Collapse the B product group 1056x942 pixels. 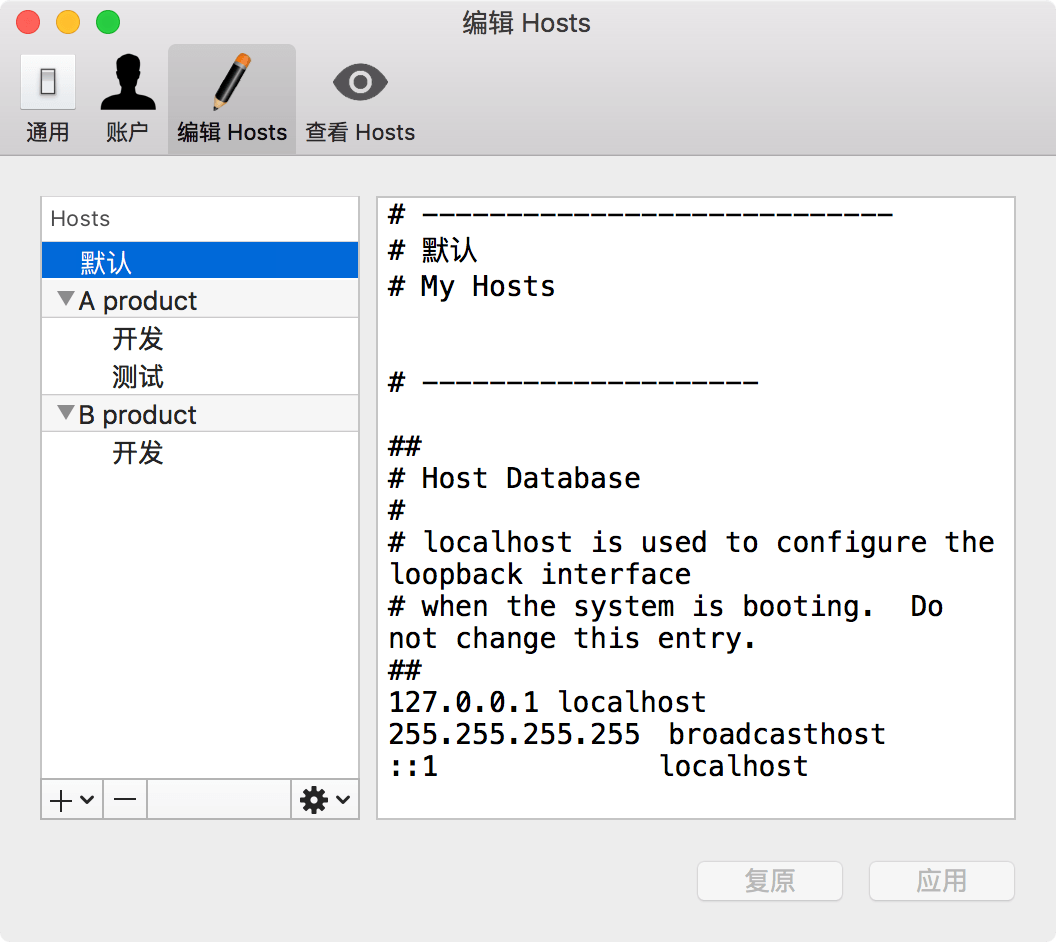[x=65, y=412]
